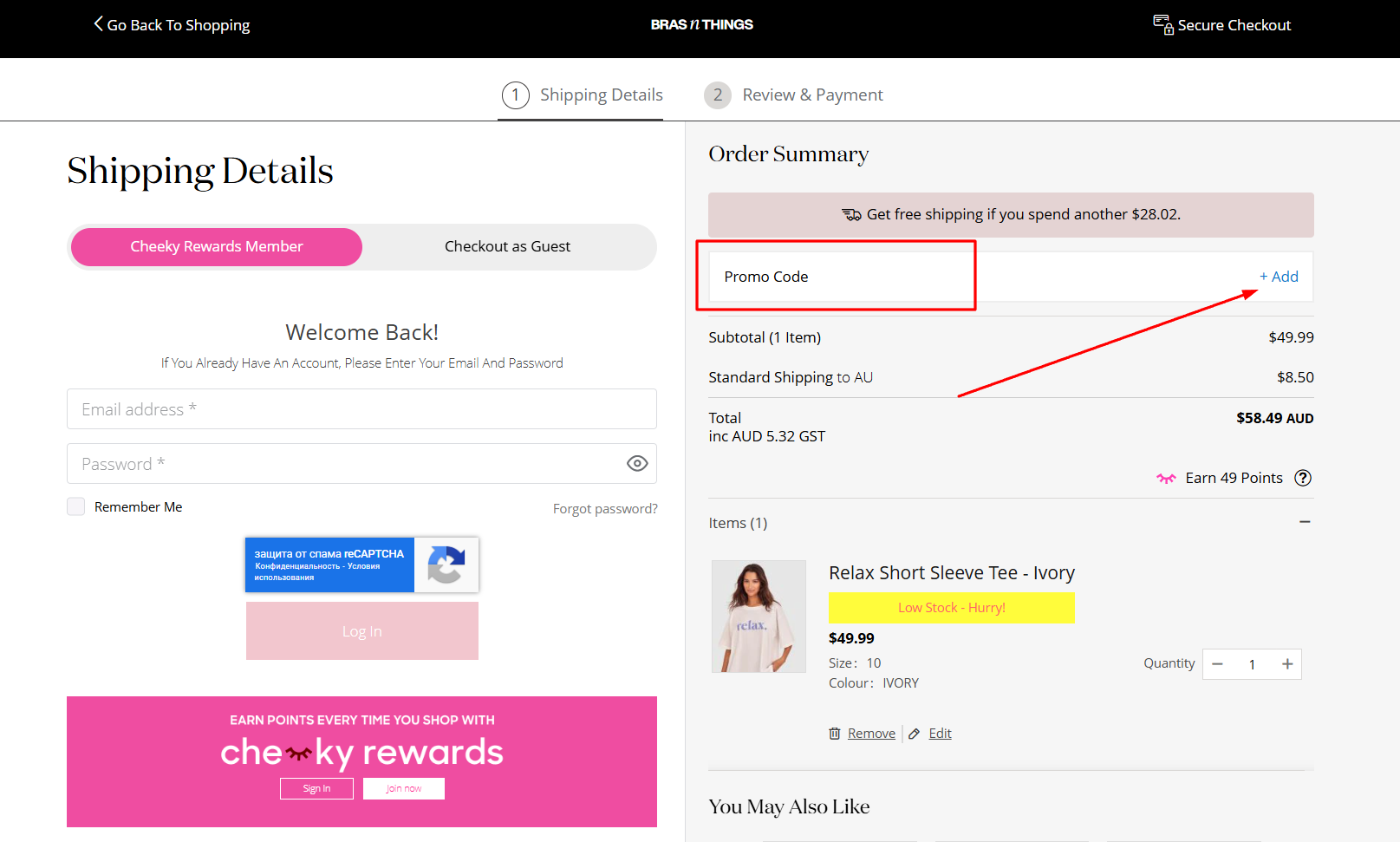Screen dimensions: 1400x842
Task: Open Shipping Details step
Action: click(582, 95)
